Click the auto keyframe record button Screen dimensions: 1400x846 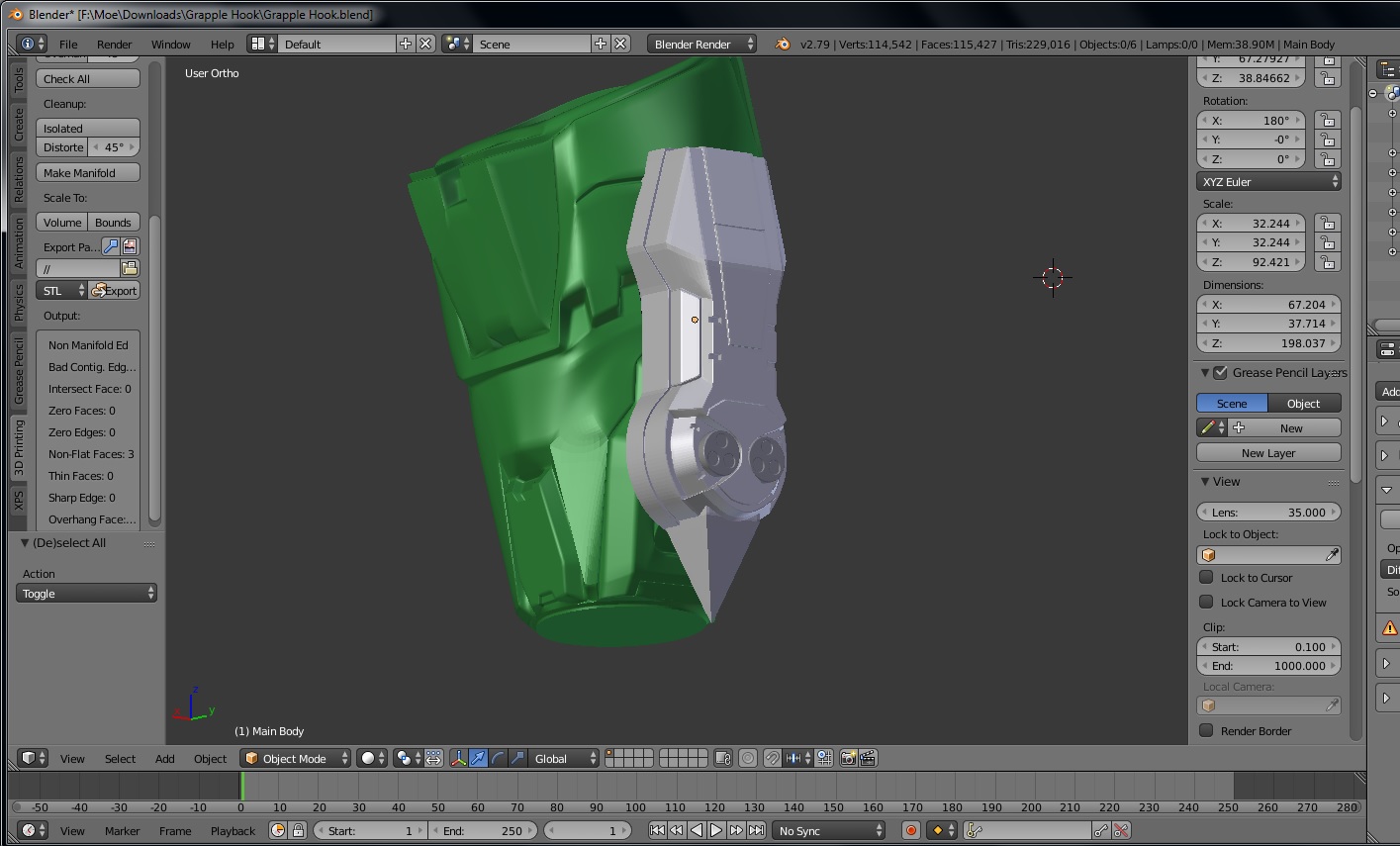pos(910,830)
